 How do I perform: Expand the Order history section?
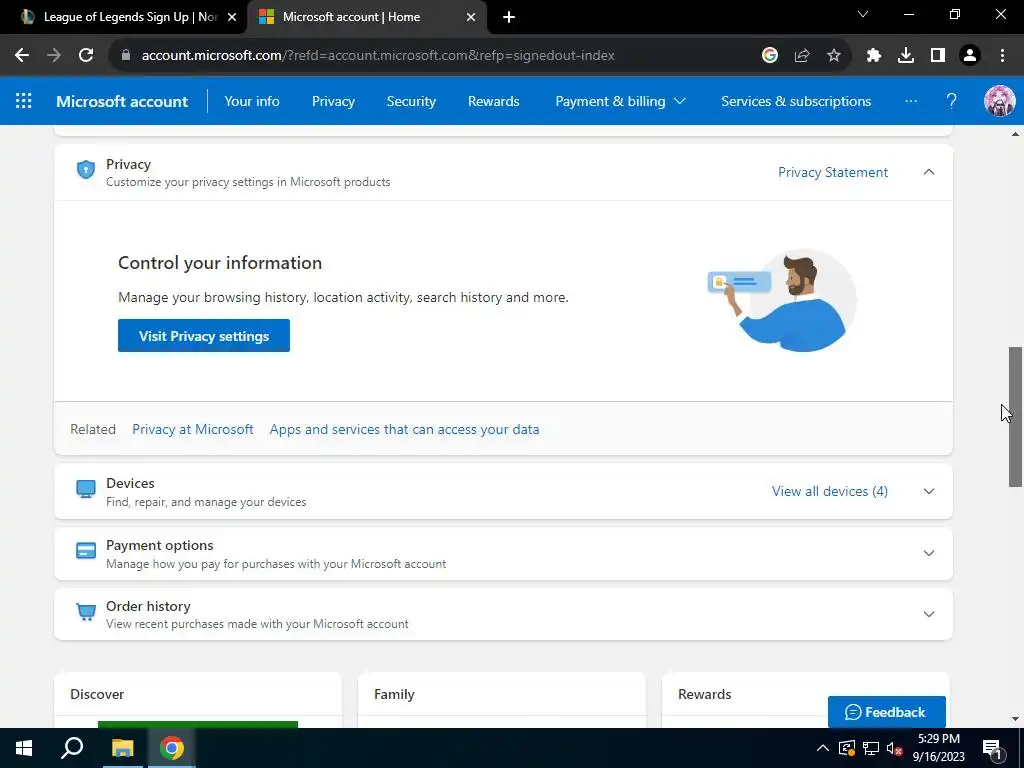(929, 614)
